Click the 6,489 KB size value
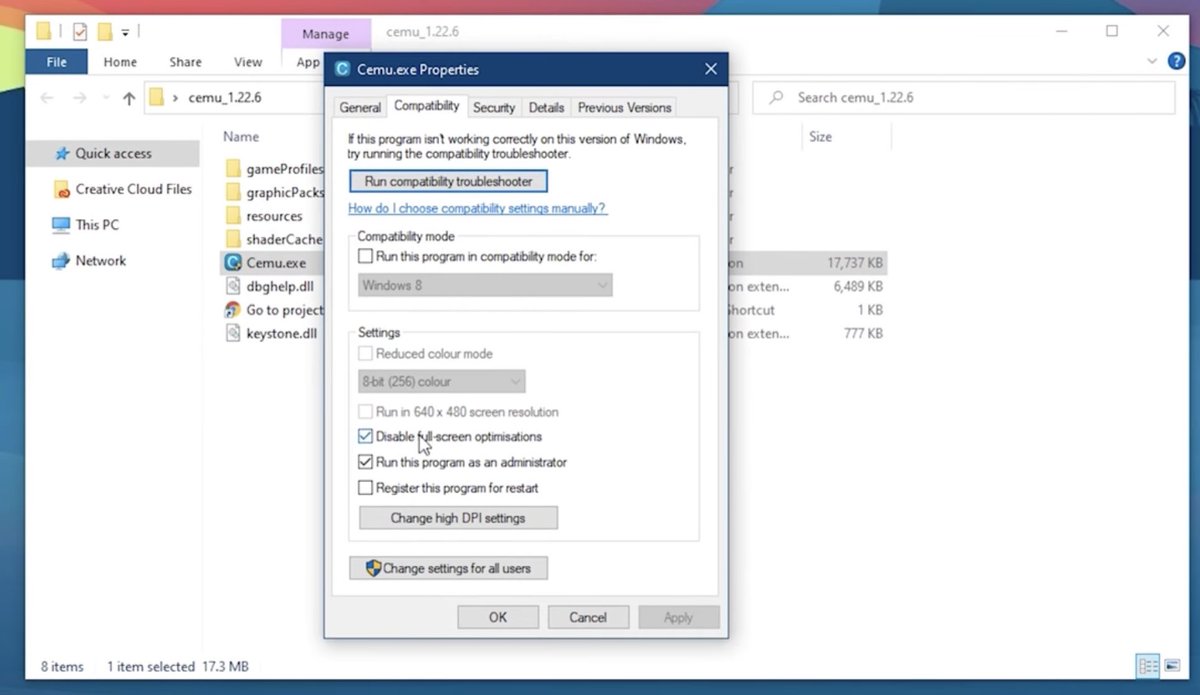Screen dimensions: 1200x695 [x=858, y=286]
